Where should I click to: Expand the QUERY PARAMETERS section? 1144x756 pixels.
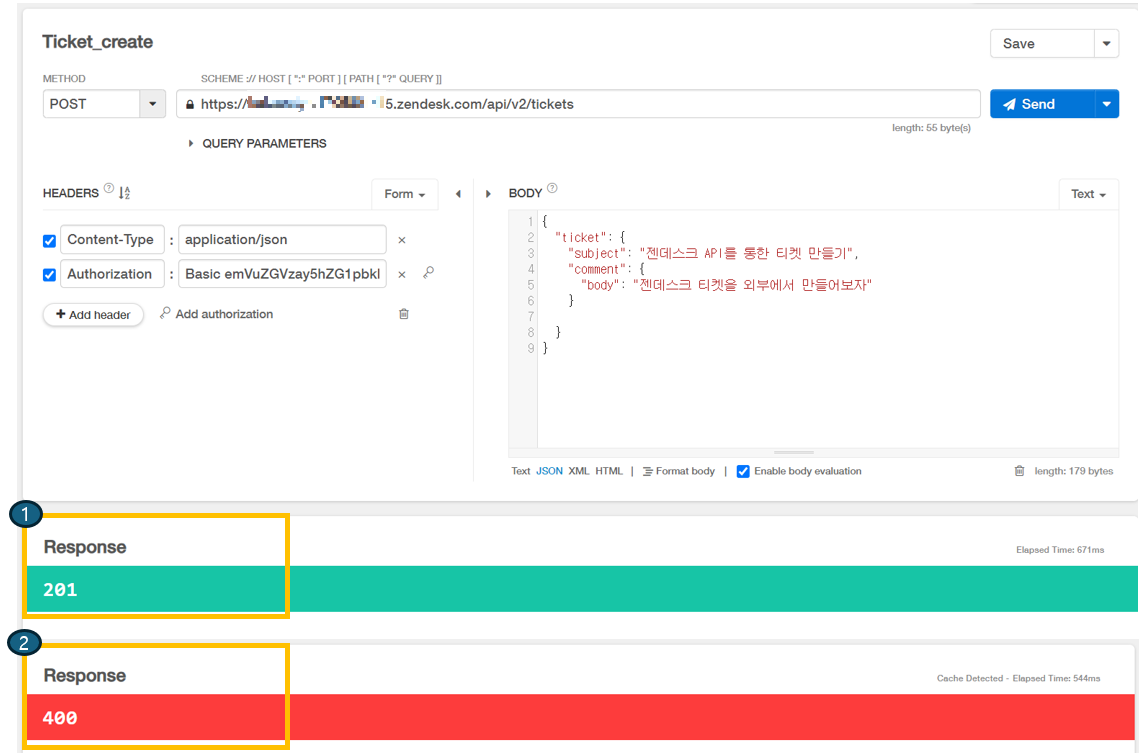(258, 144)
